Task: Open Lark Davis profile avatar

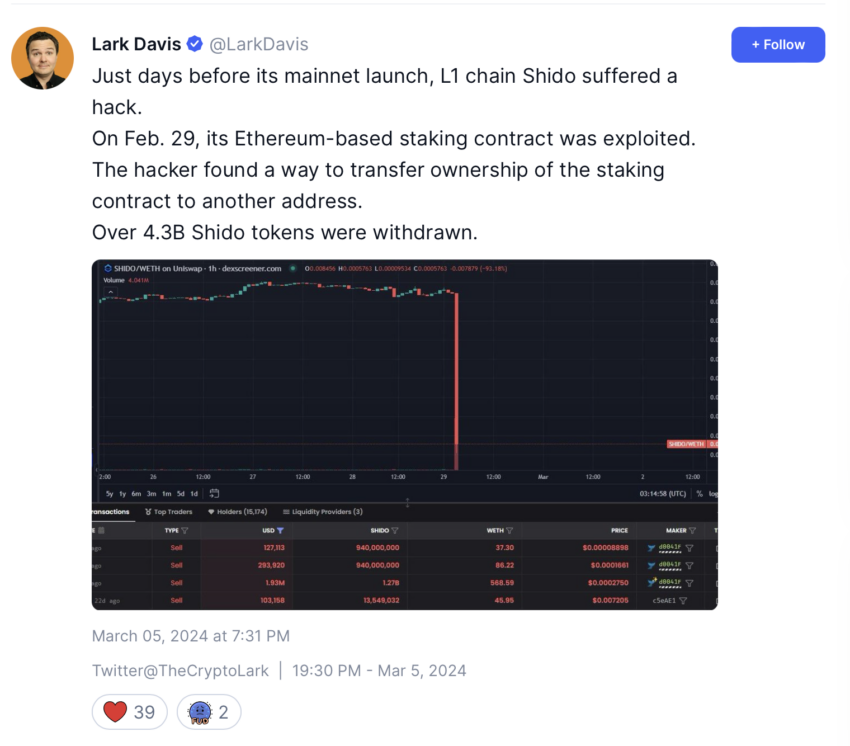Action: coord(42,58)
